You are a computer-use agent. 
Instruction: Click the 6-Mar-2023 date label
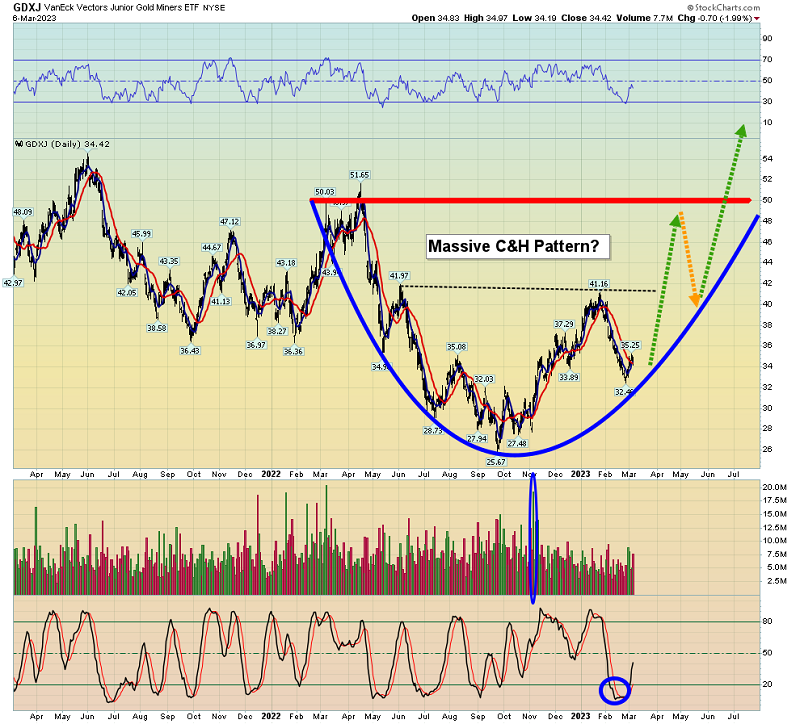click(x=35, y=18)
